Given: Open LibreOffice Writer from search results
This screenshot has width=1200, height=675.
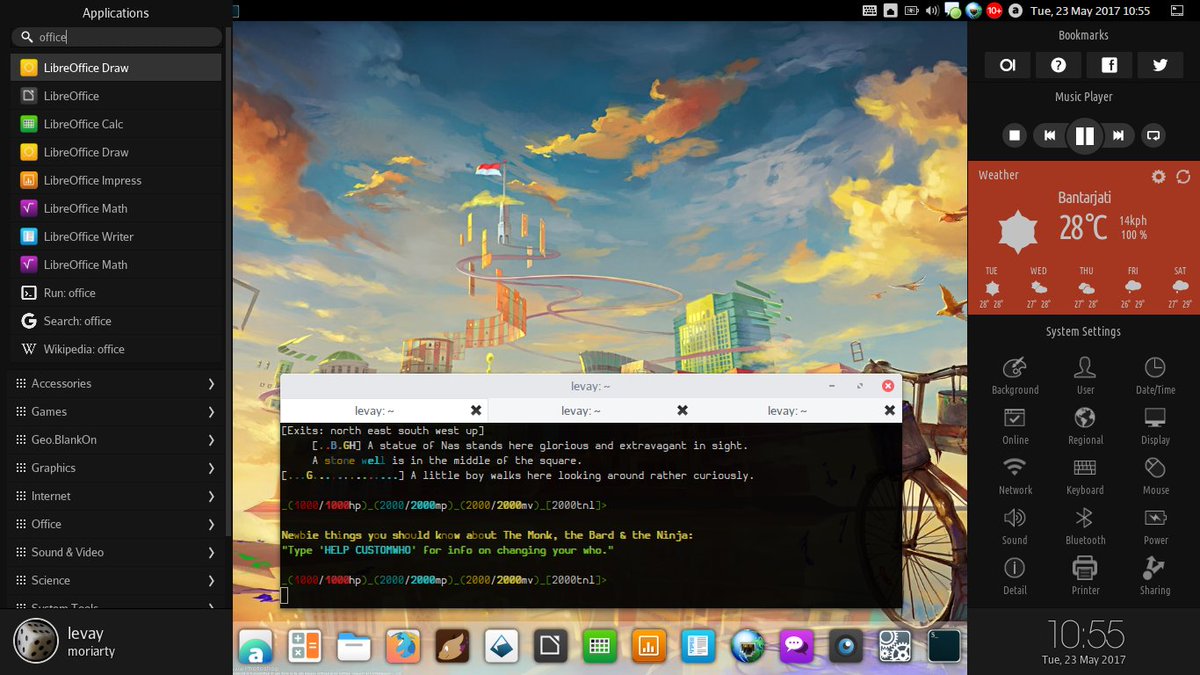Looking at the screenshot, I should (116, 237).
